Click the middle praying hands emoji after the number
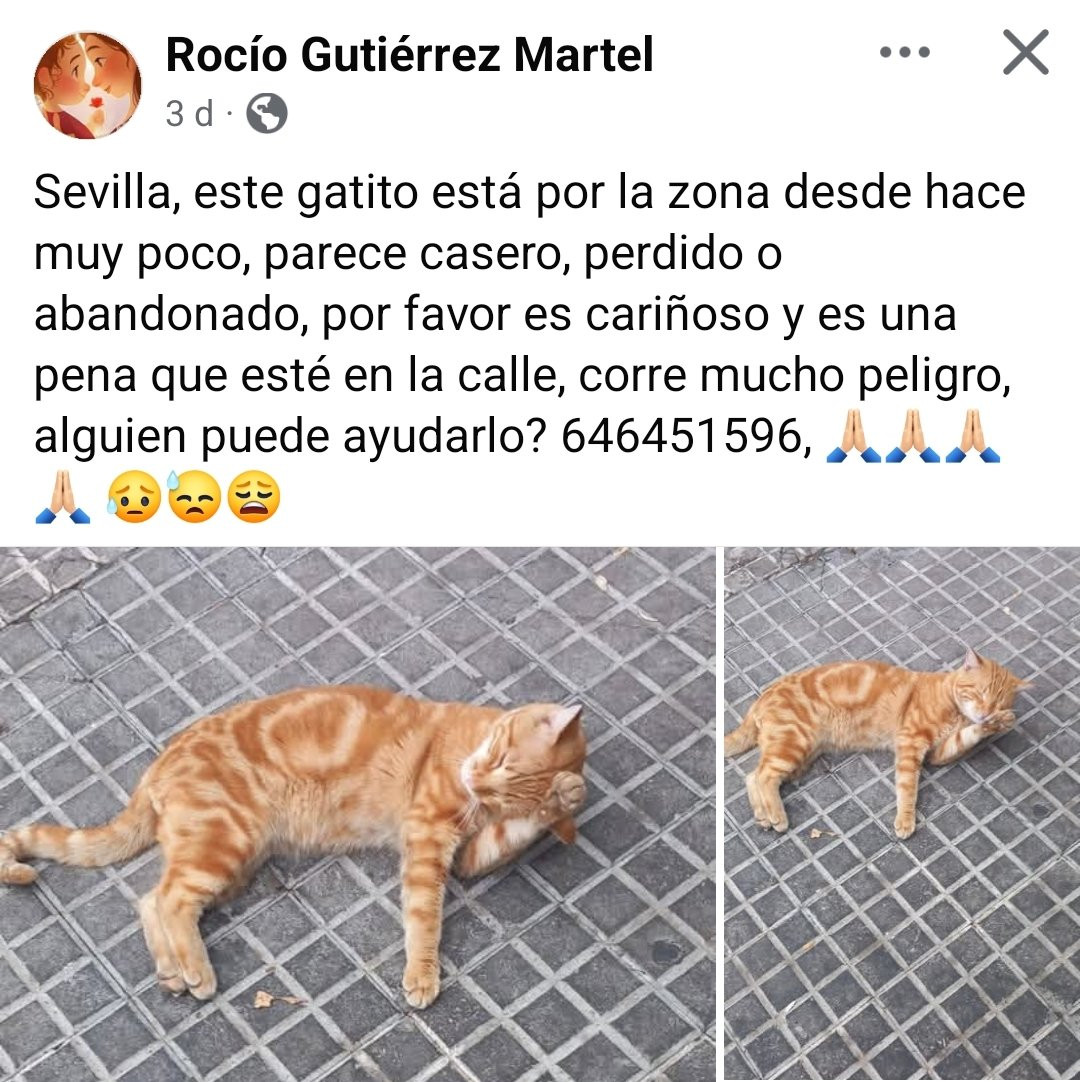 pyautogui.click(x=913, y=436)
